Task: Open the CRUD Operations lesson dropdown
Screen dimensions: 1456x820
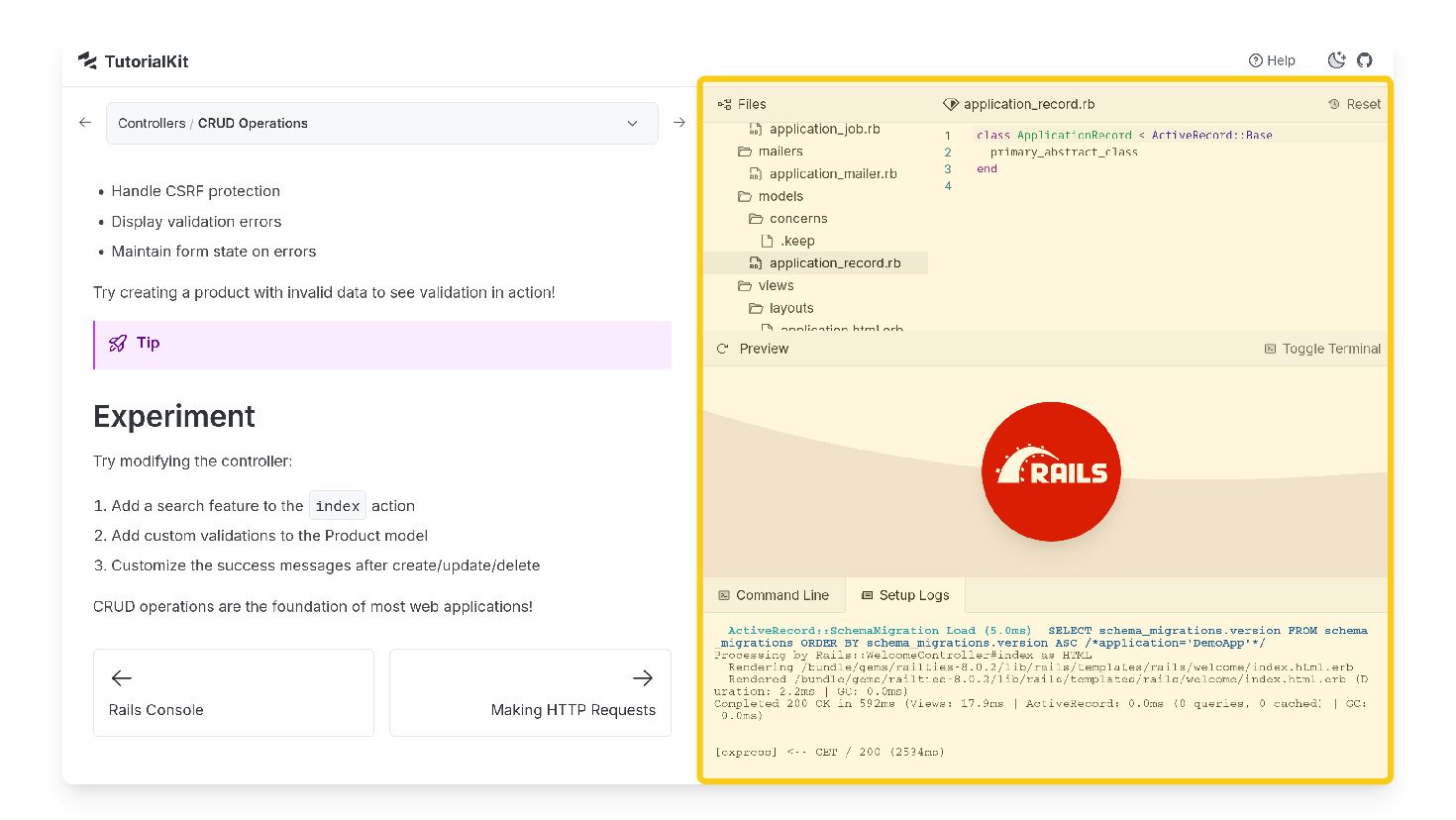Action: [x=382, y=123]
